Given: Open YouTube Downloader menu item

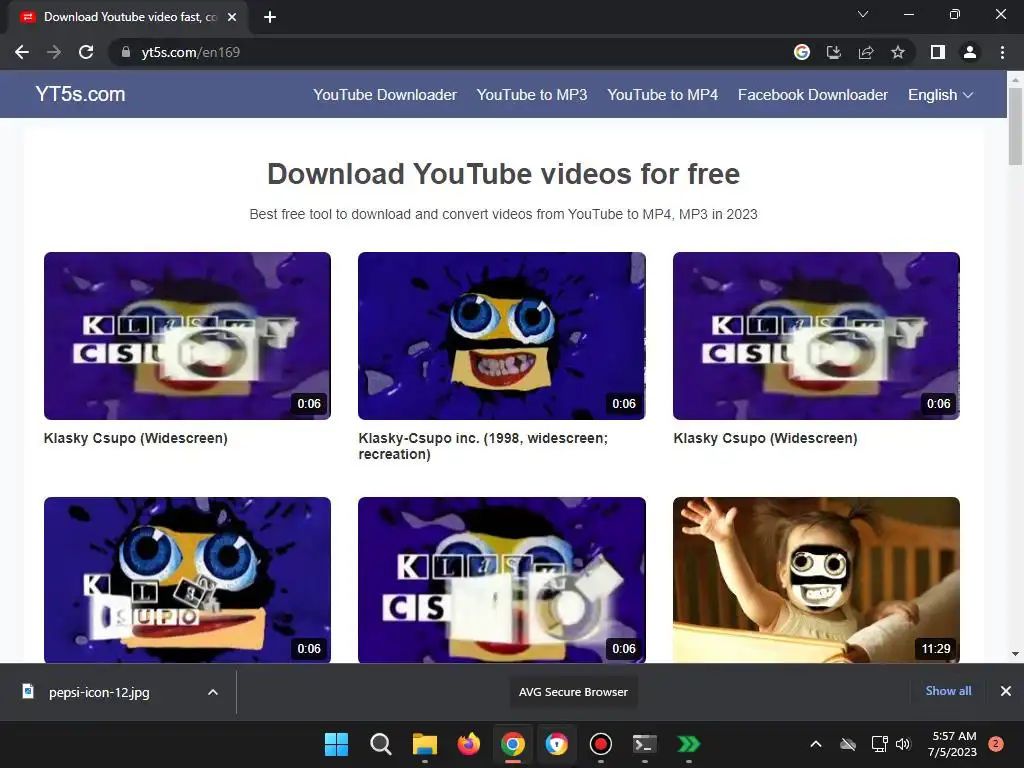Looking at the screenshot, I should tap(385, 95).
